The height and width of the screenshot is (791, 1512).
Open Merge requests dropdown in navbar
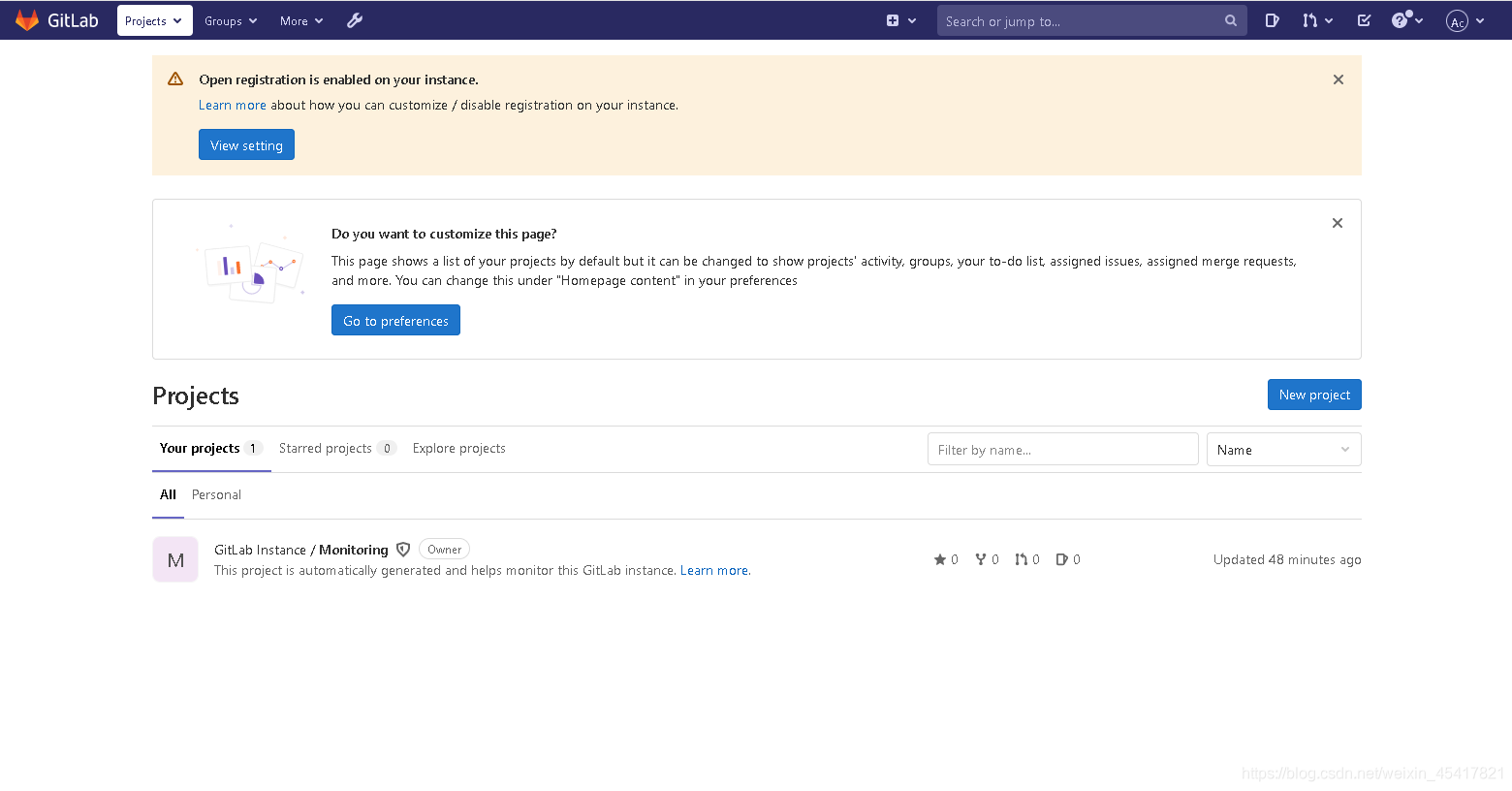point(1317,20)
